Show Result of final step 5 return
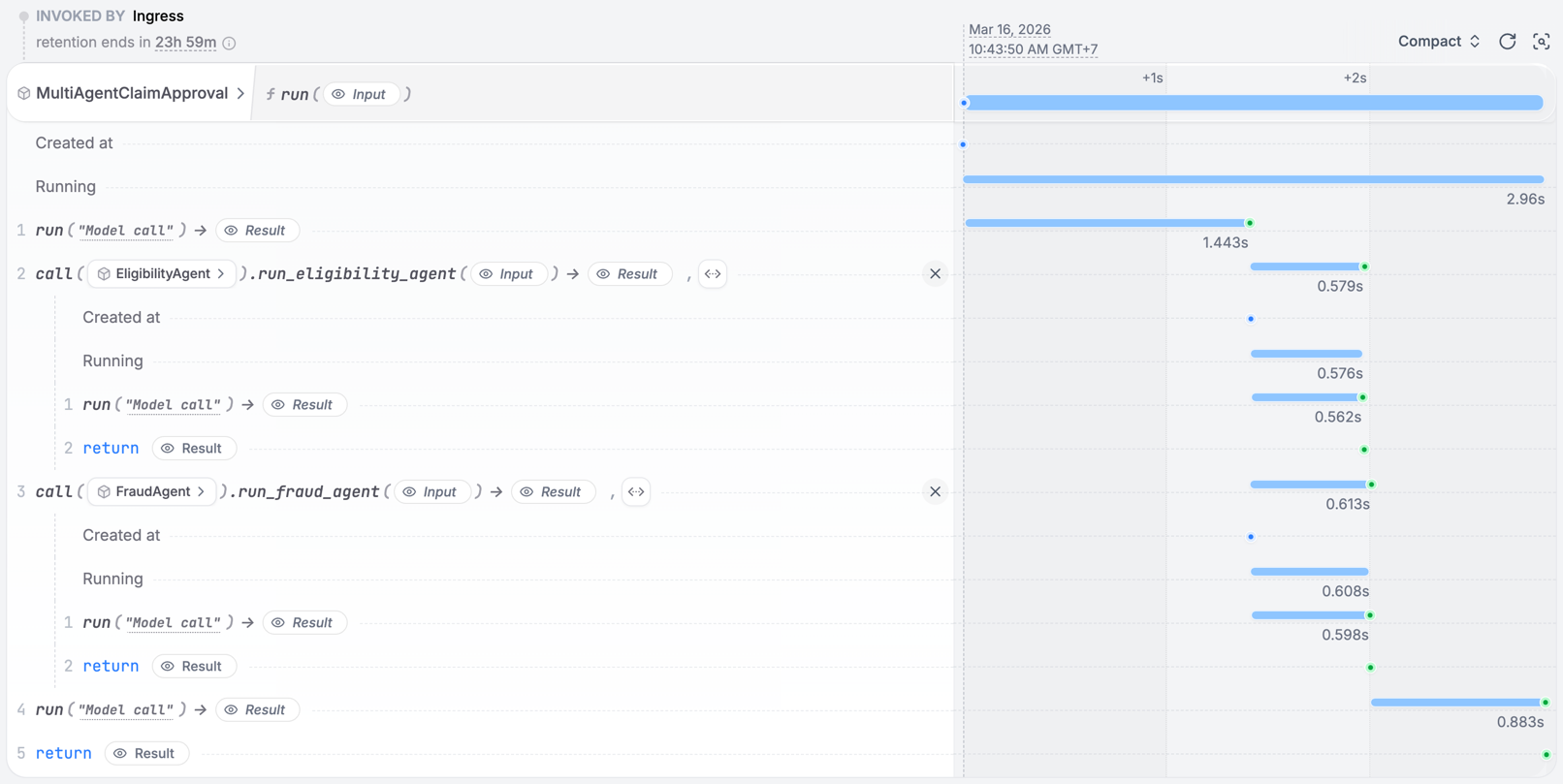The width and height of the screenshot is (1563, 784). click(145, 754)
